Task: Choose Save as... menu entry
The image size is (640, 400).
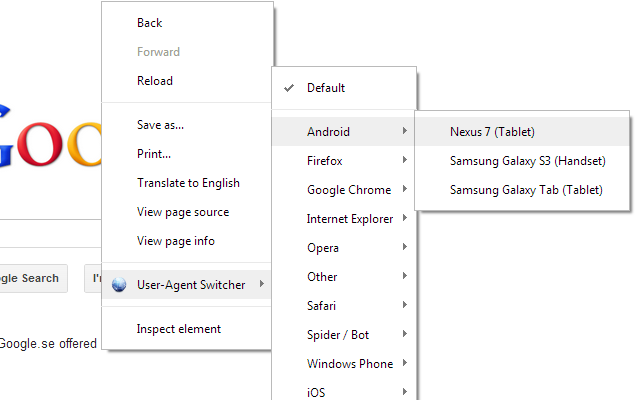Action: 160,125
